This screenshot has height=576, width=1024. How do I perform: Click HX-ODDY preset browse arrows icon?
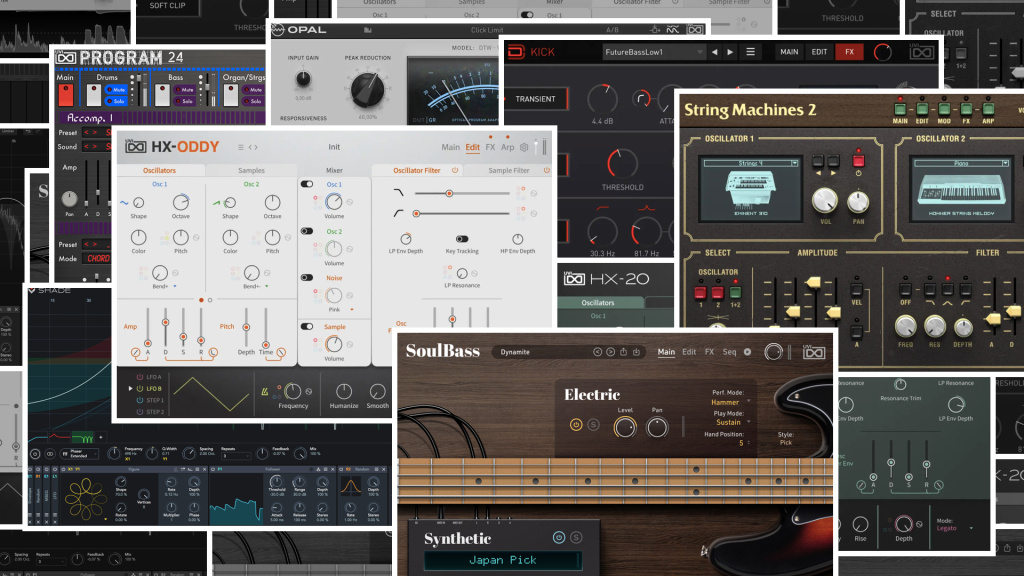pyautogui.click(x=253, y=148)
